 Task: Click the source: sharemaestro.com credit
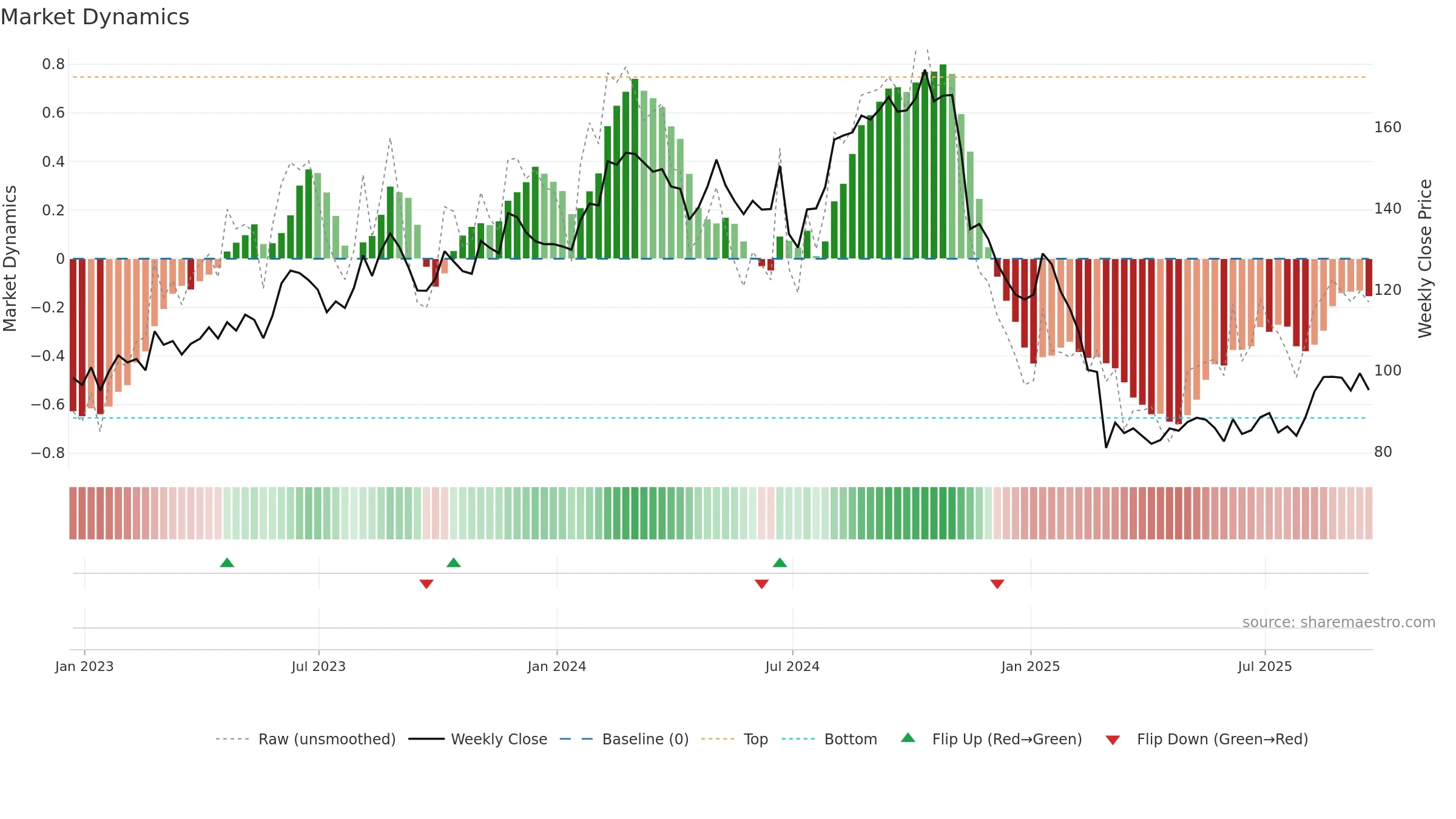click(x=1339, y=622)
